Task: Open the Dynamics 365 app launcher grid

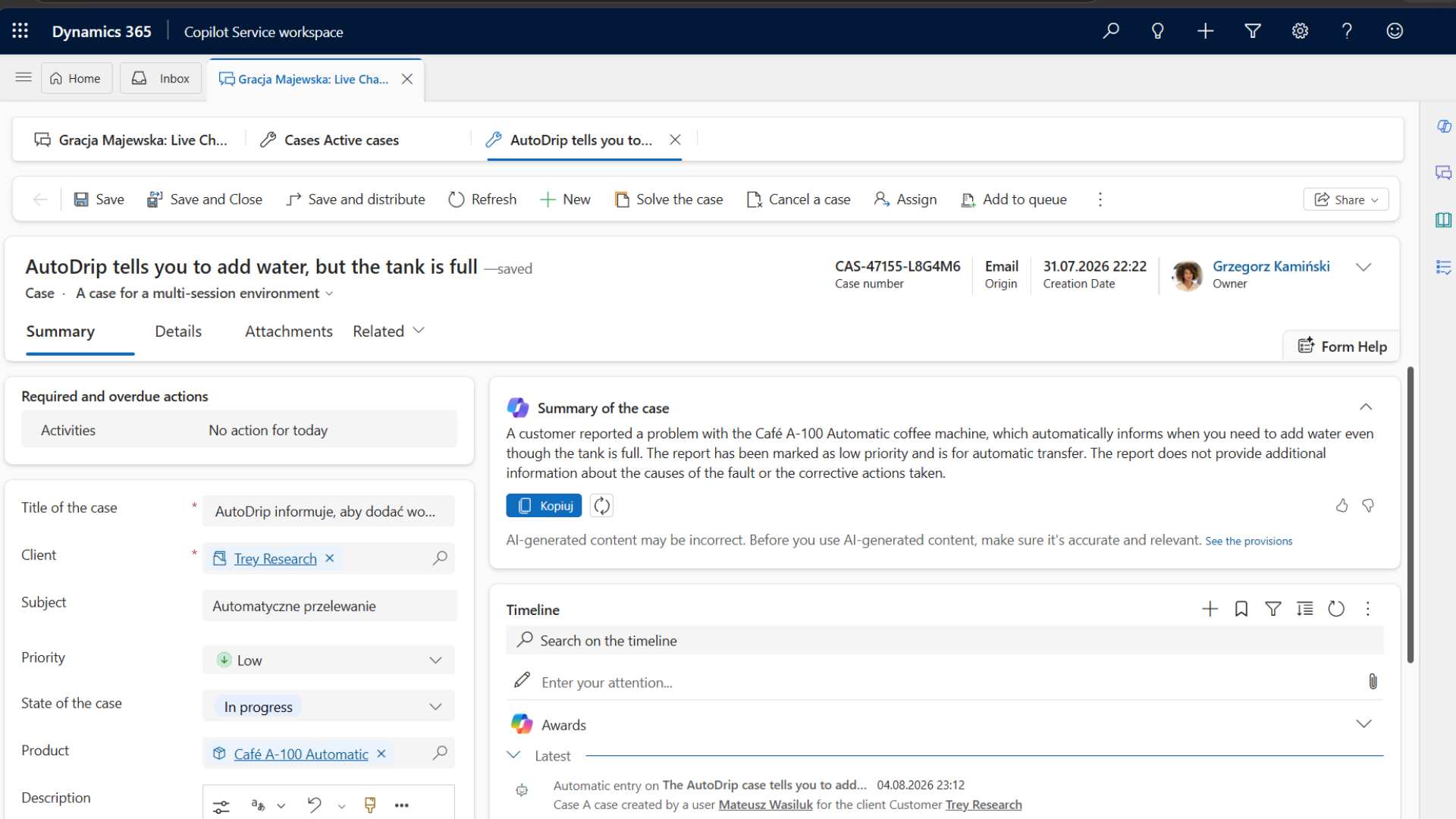Action: 20,31
